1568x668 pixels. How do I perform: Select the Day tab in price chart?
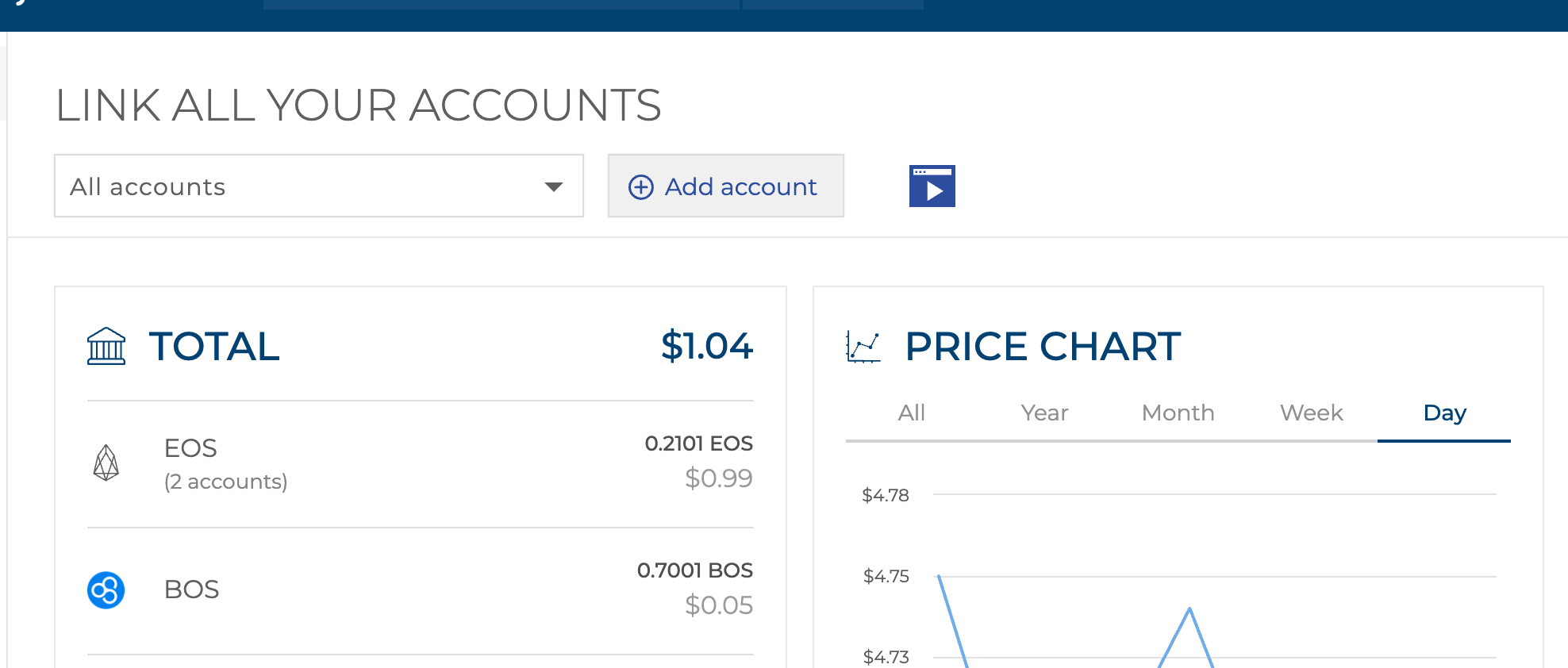pos(1444,413)
